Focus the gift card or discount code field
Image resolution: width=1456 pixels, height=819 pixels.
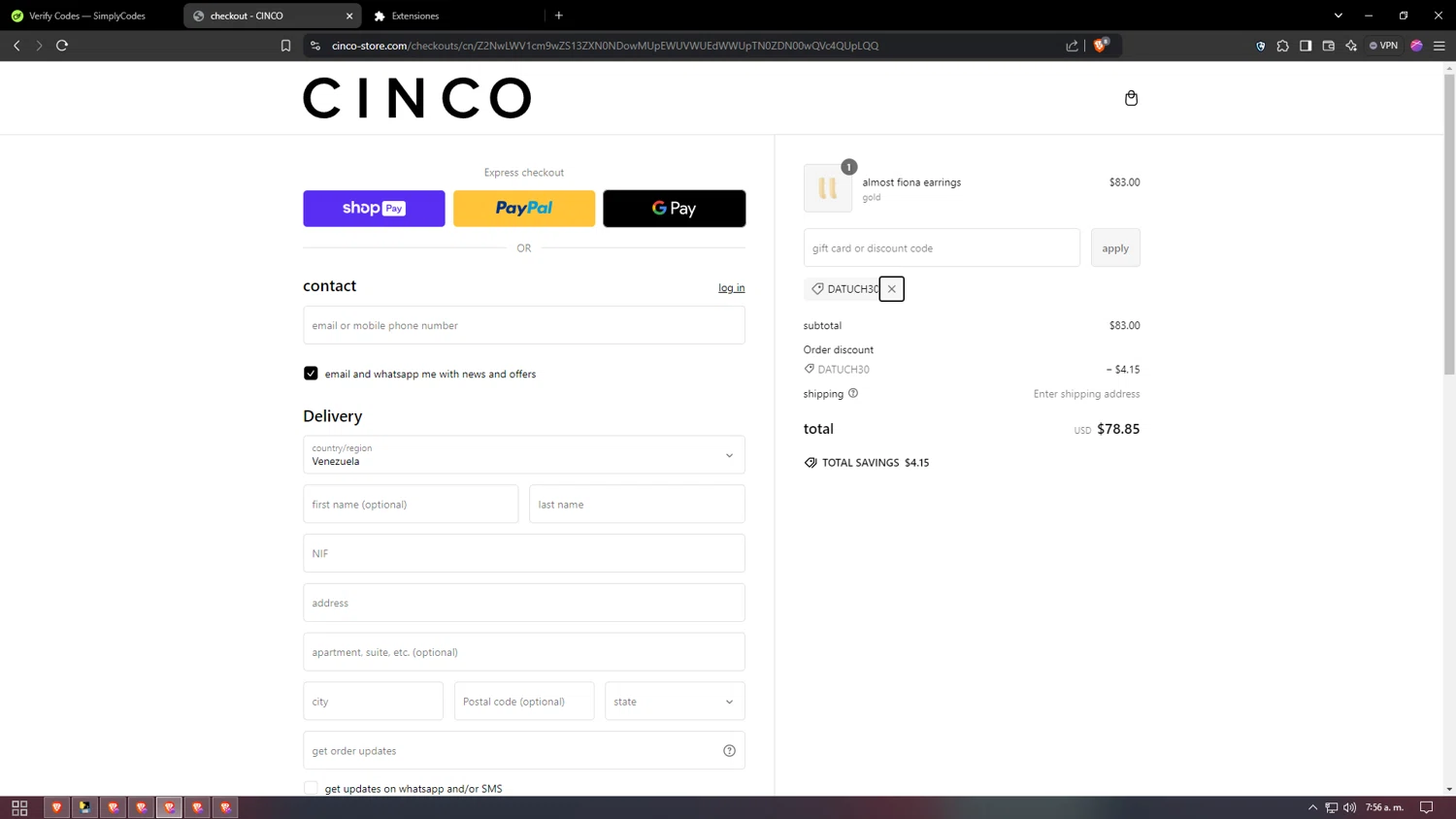[x=942, y=248]
